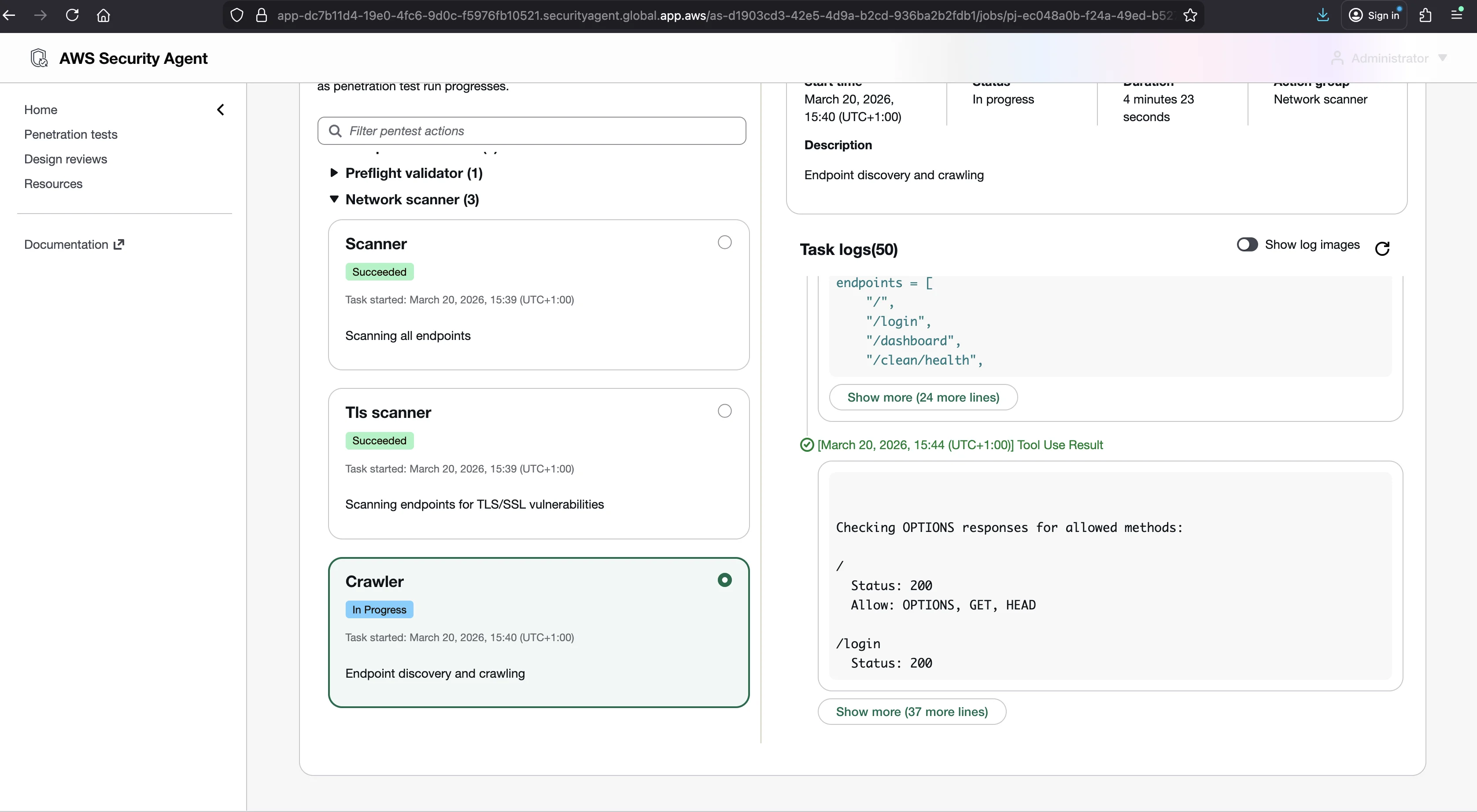Click the Scanner card title
Image resolution: width=1477 pixels, height=812 pixels.
[376, 244]
